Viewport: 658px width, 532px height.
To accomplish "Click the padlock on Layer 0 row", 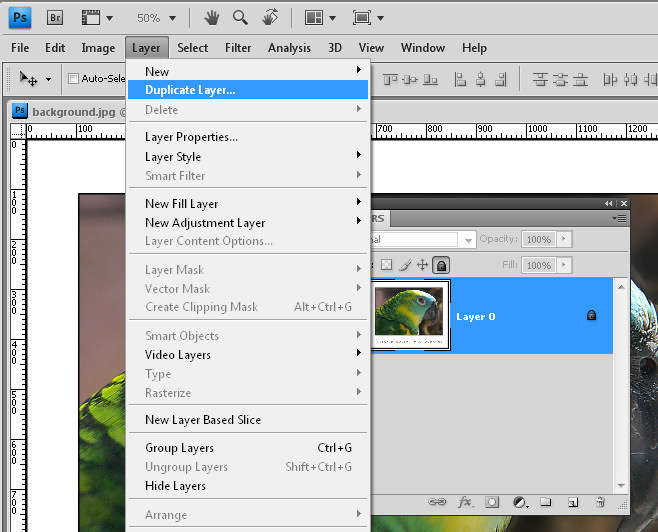I will [591, 315].
